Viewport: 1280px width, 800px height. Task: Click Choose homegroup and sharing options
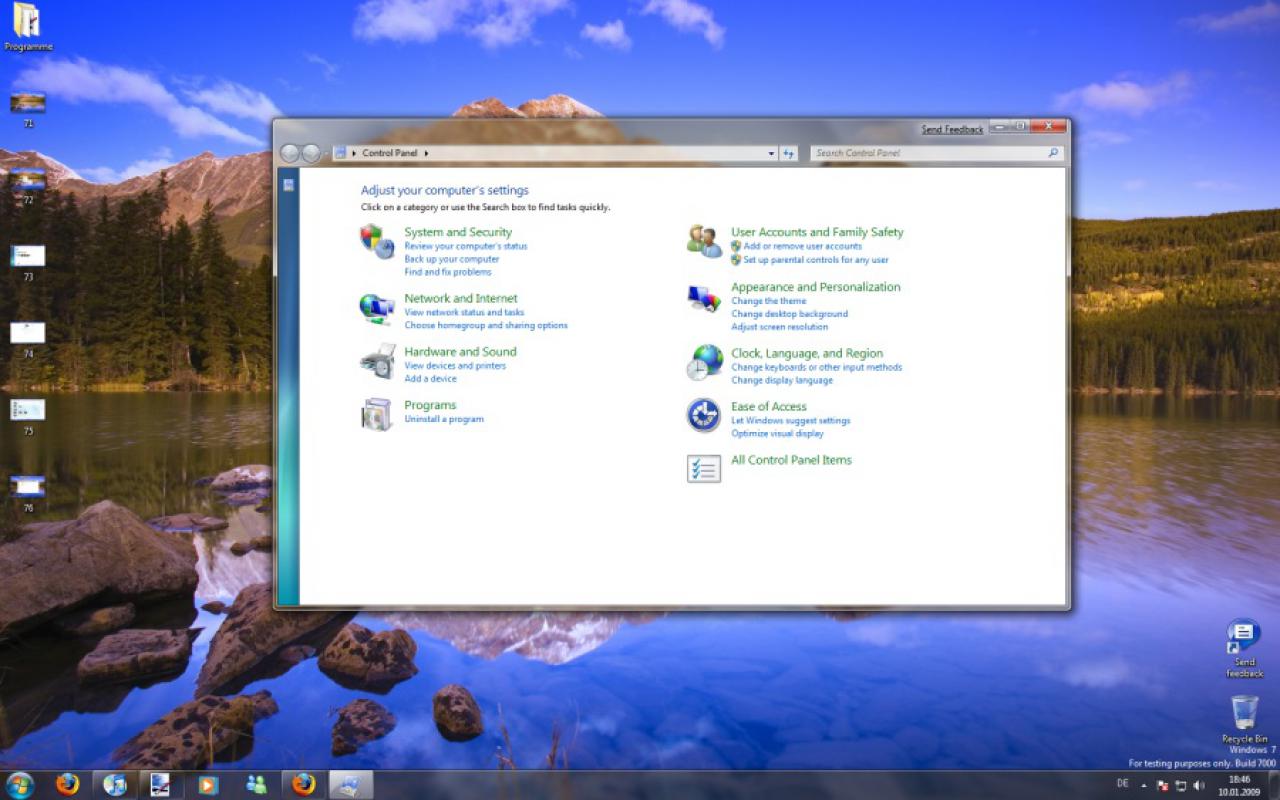pos(486,325)
